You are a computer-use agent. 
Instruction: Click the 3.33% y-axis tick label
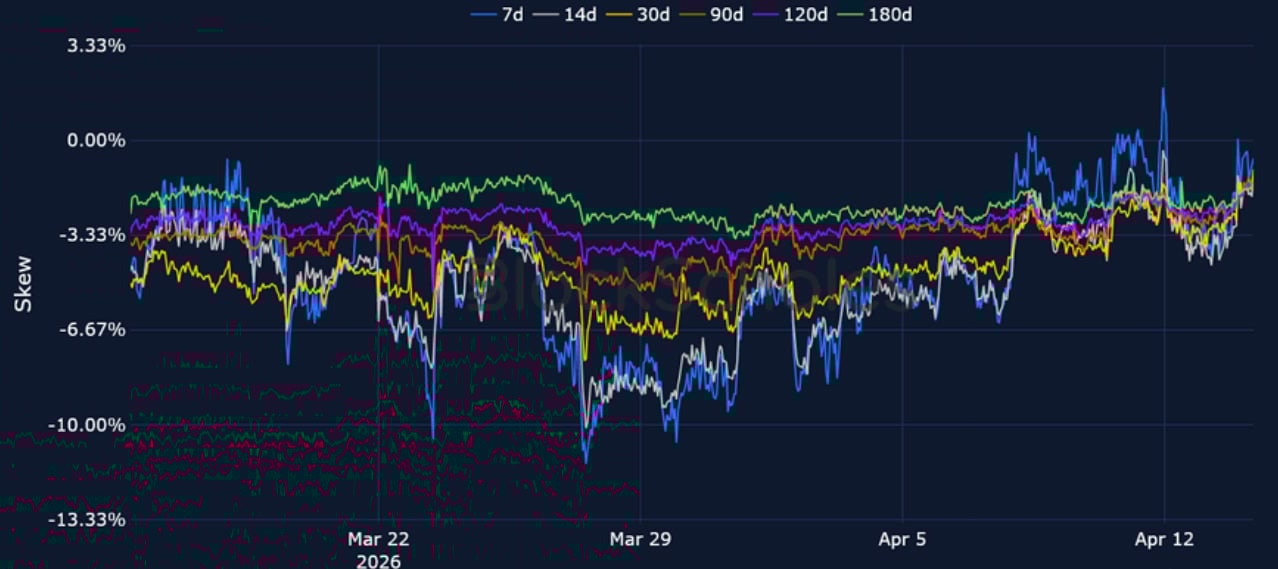click(x=97, y=46)
